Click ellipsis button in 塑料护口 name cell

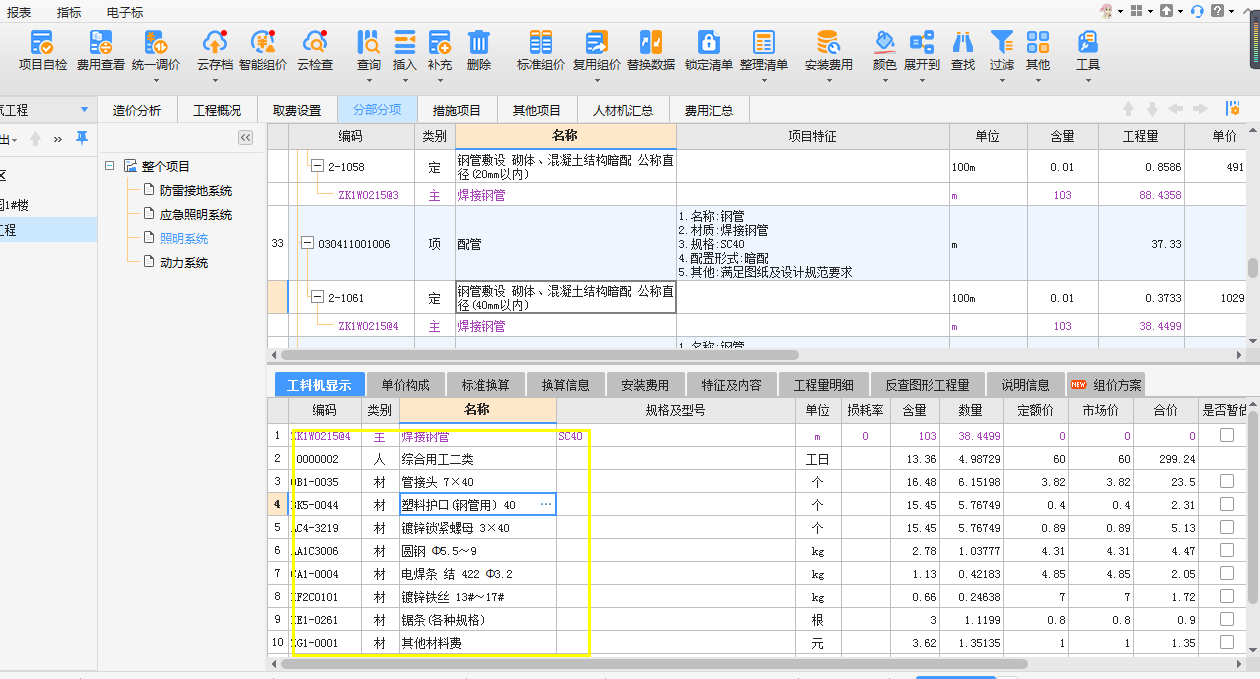545,505
